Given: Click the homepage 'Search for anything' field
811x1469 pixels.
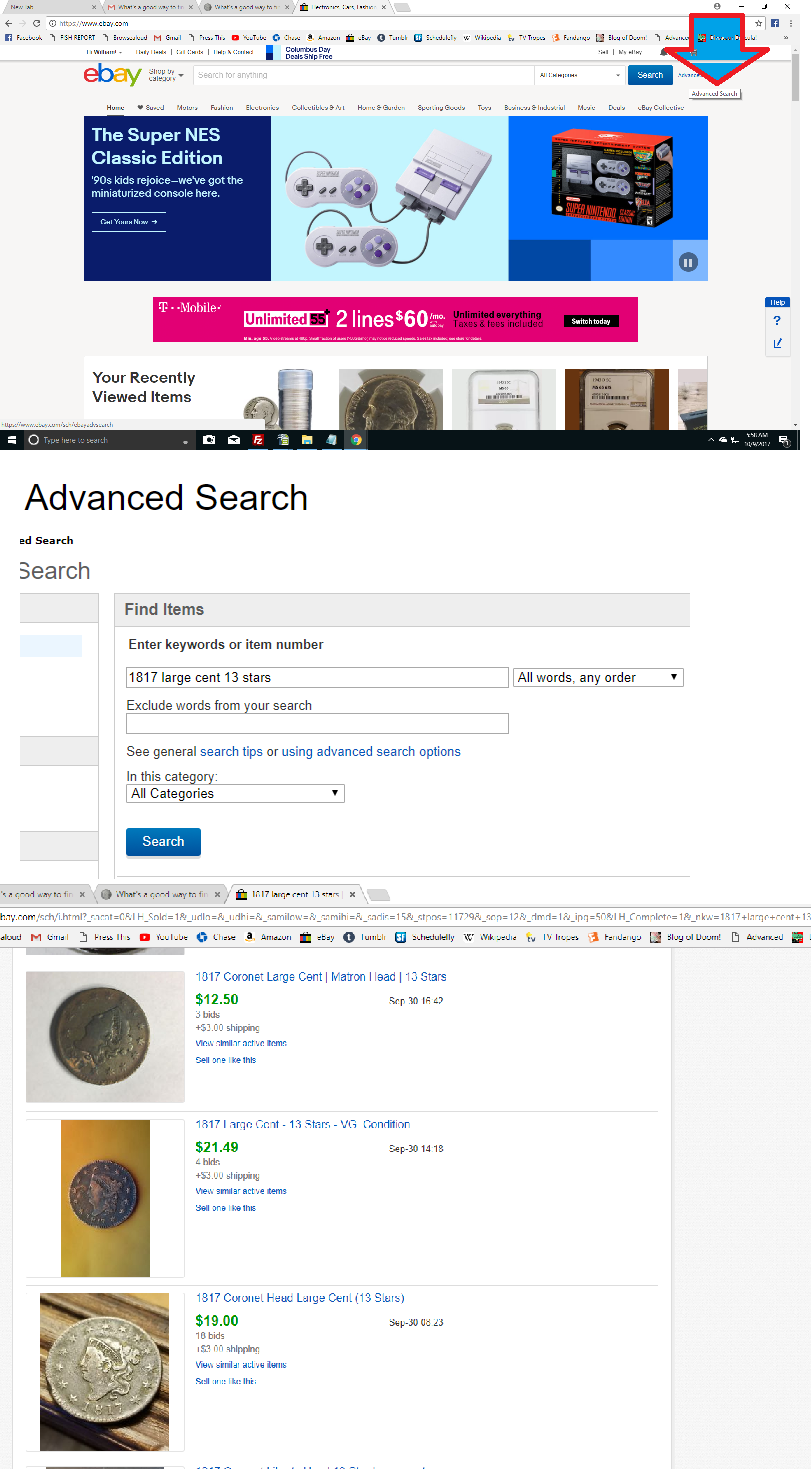Looking at the screenshot, I should tap(362, 75).
